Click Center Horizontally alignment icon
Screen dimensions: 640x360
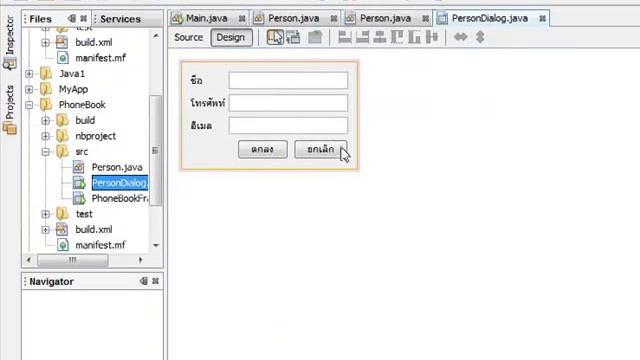click(x=380, y=37)
